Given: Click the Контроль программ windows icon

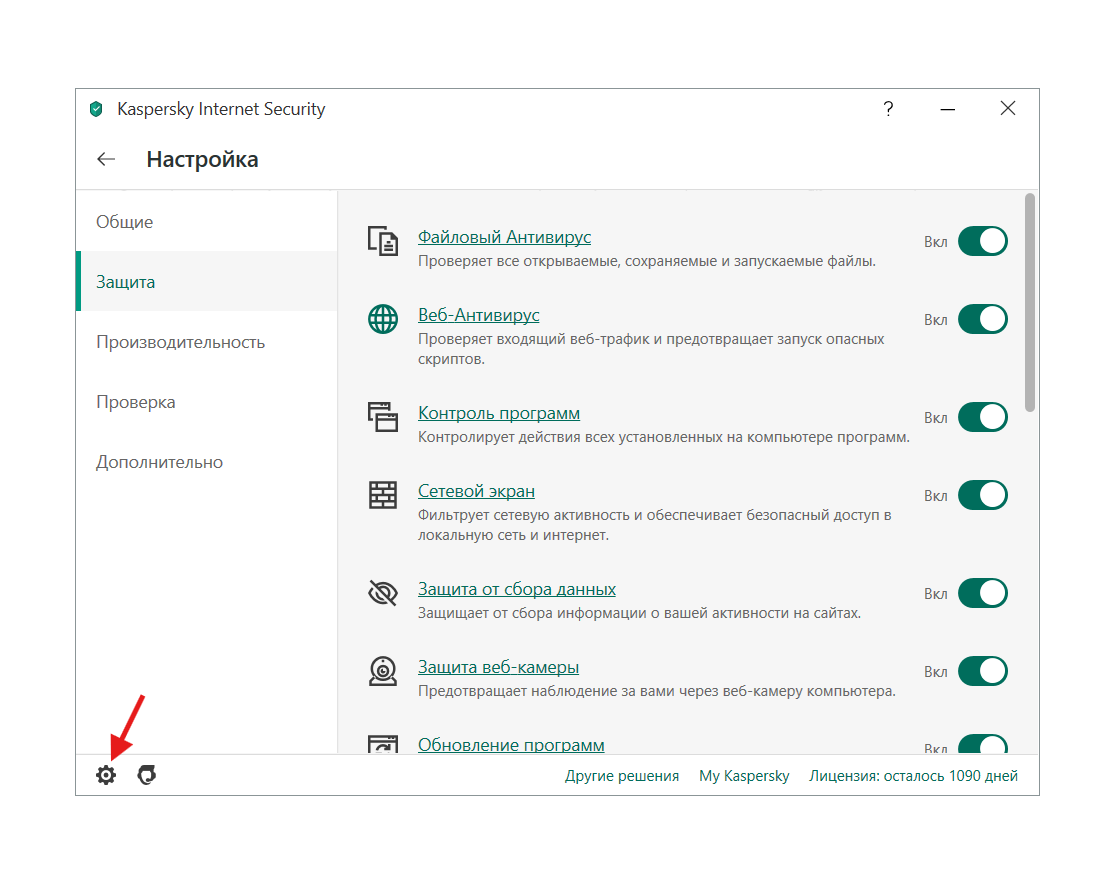Looking at the screenshot, I should pyautogui.click(x=383, y=417).
